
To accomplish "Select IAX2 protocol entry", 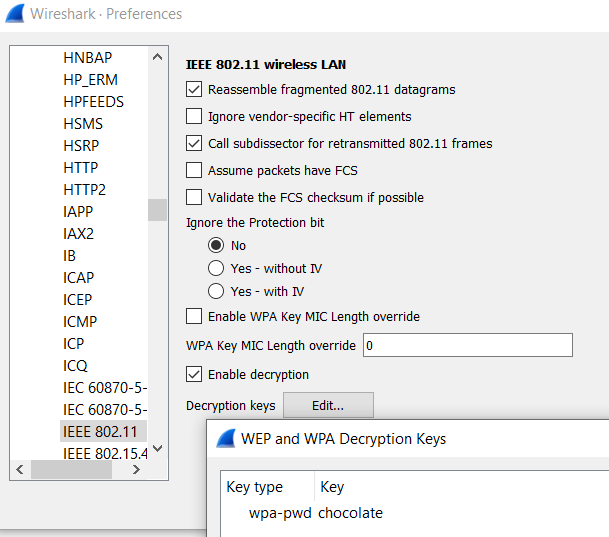I will (78, 234).
